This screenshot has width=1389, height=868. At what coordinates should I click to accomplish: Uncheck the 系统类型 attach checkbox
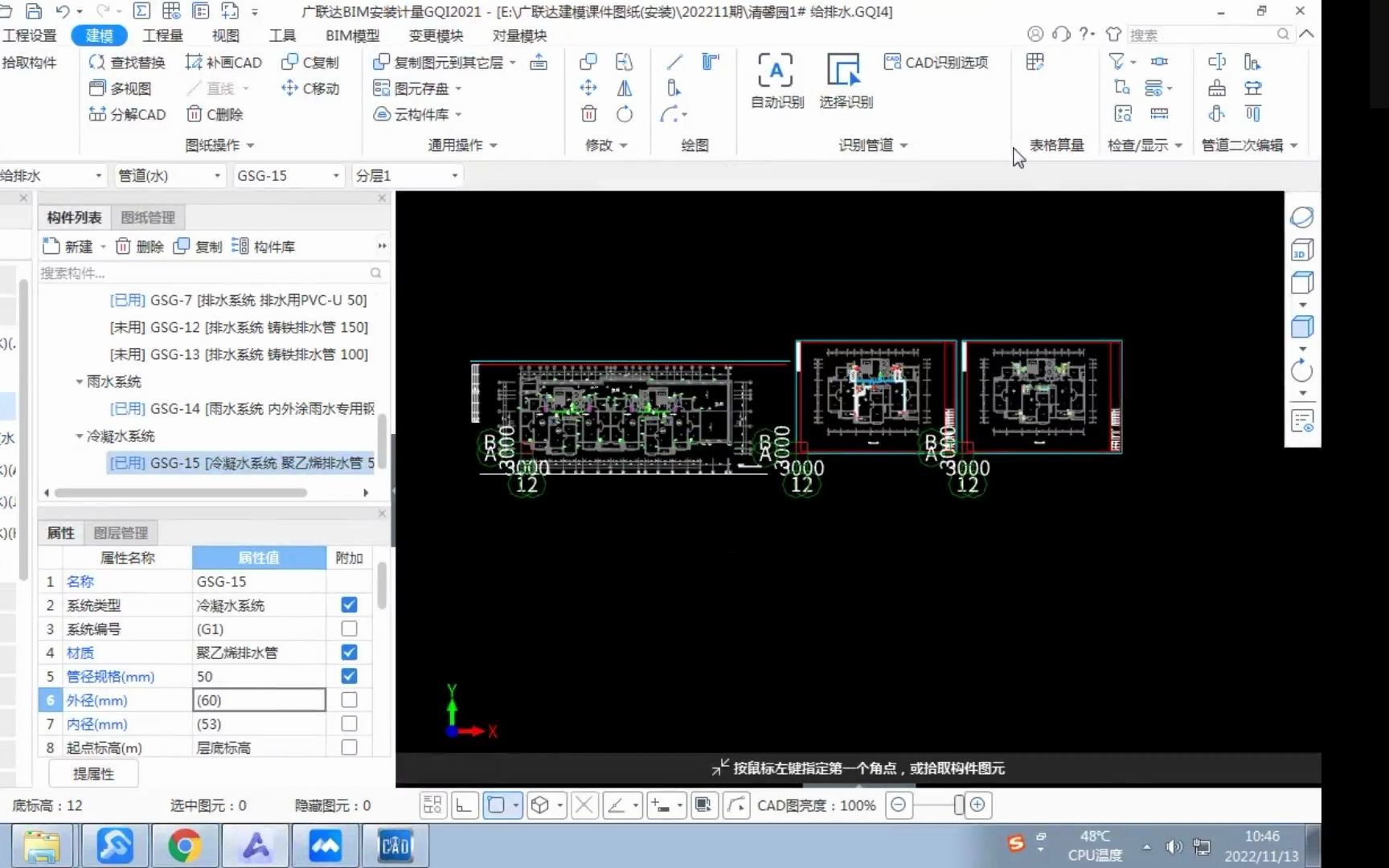(349, 604)
